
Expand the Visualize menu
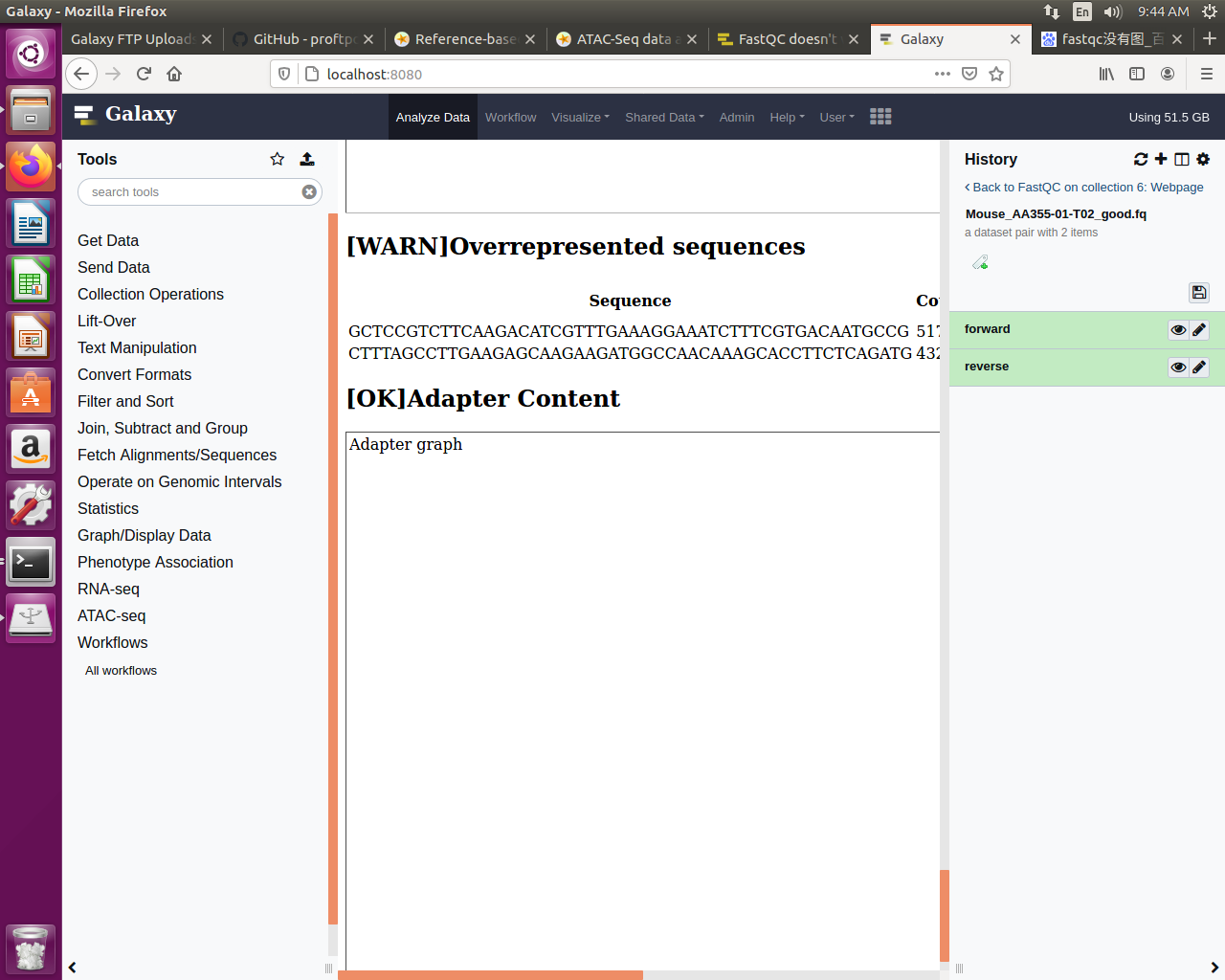pos(580,117)
